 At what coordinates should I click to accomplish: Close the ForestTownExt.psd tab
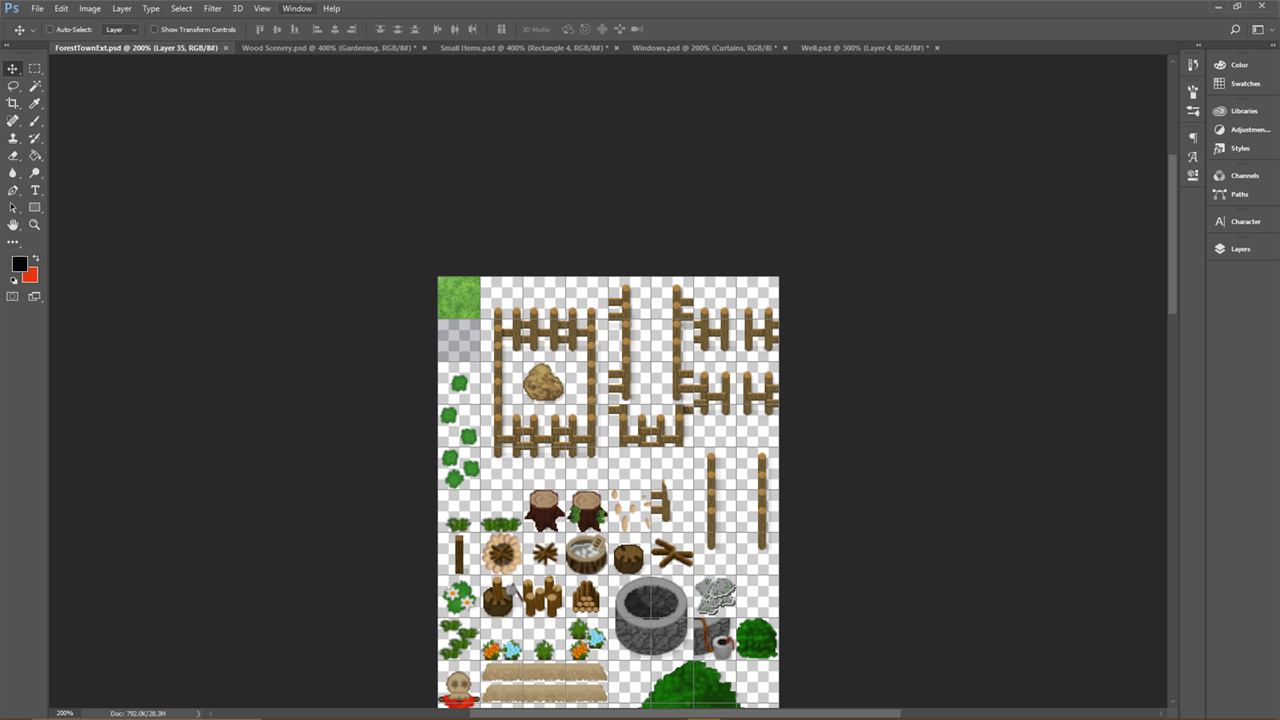pos(226,48)
